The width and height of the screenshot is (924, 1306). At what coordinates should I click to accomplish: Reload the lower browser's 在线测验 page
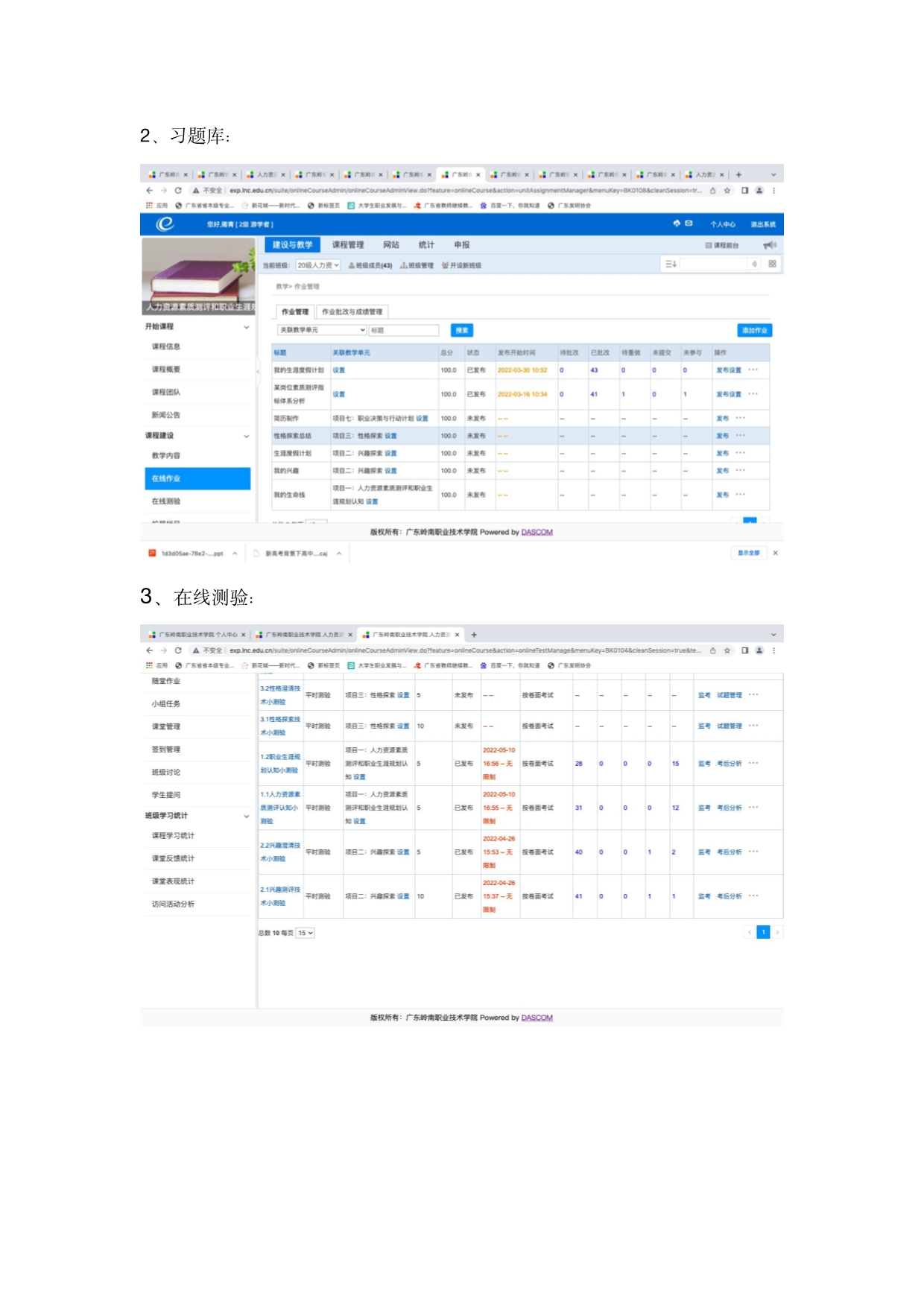click(178, 650)
